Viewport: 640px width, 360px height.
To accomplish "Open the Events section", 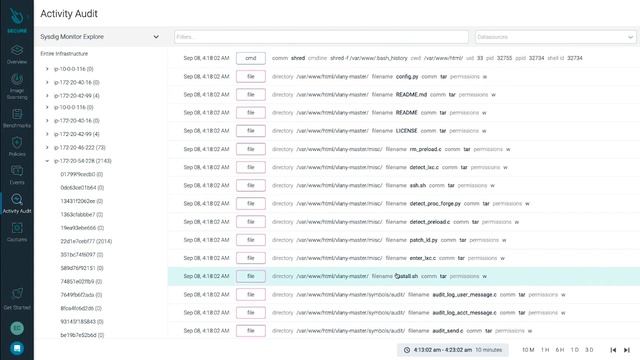I will (x=17, y=176).
